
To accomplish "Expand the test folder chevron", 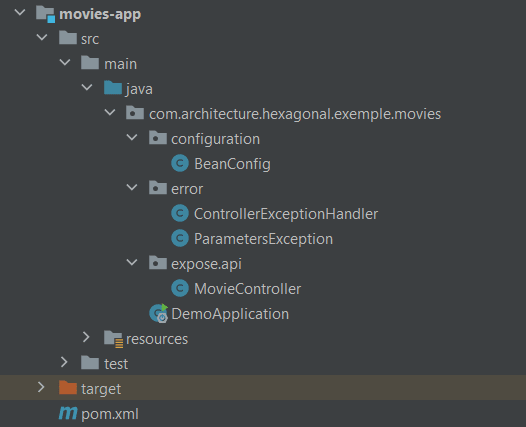I will (x=64, y=362).
